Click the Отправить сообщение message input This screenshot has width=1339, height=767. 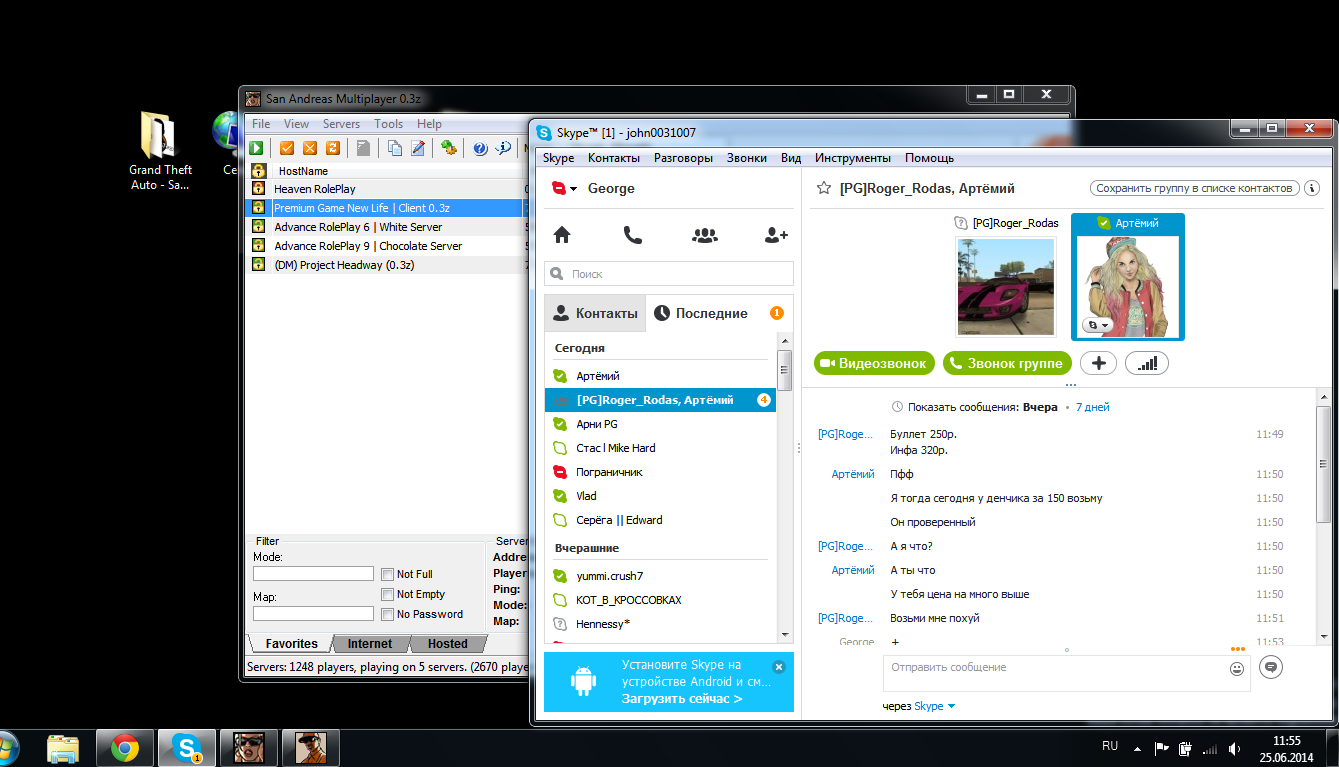tap(1067, 673)
